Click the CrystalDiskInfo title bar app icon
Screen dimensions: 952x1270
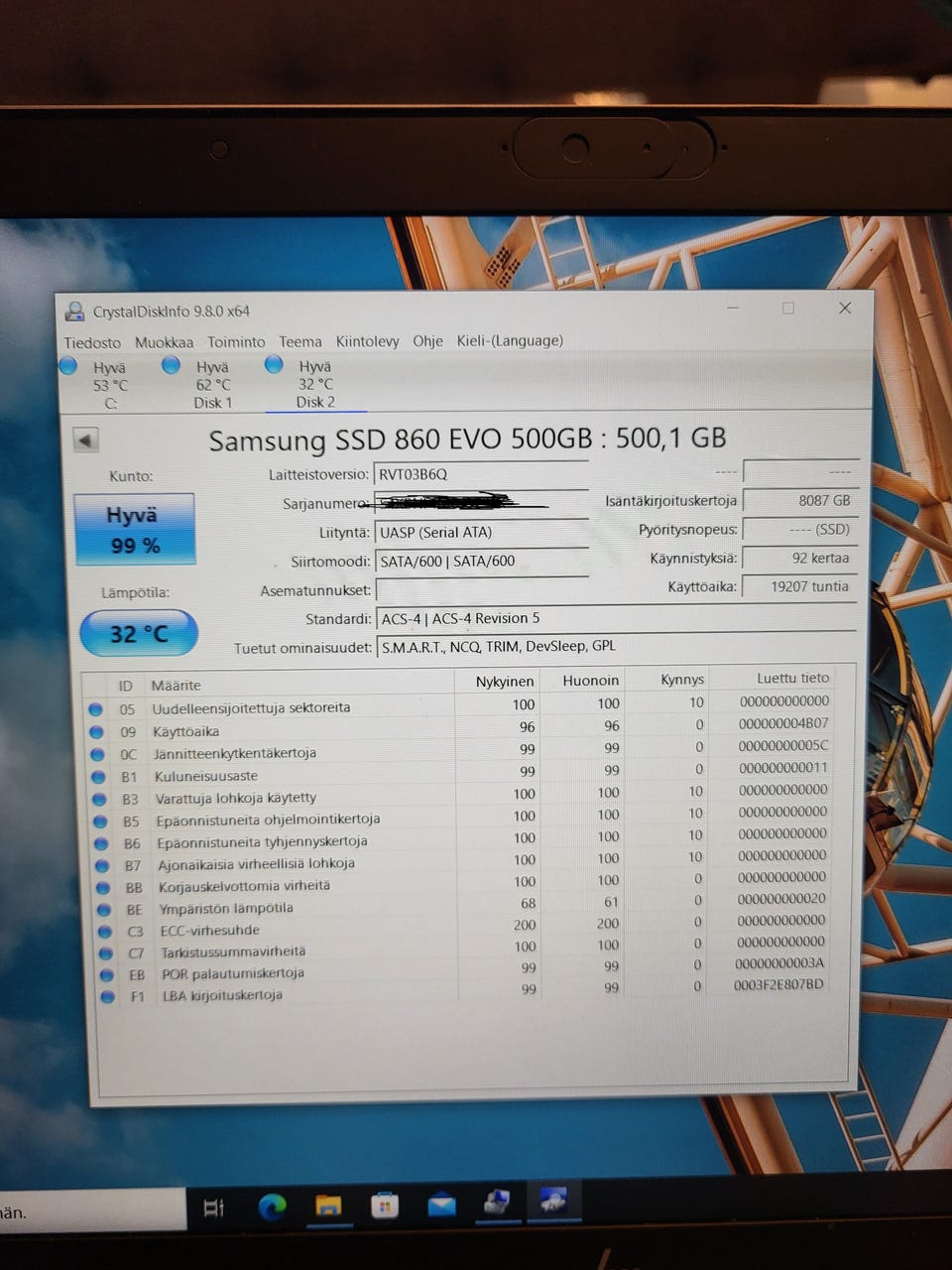click(x=74, y=312)
